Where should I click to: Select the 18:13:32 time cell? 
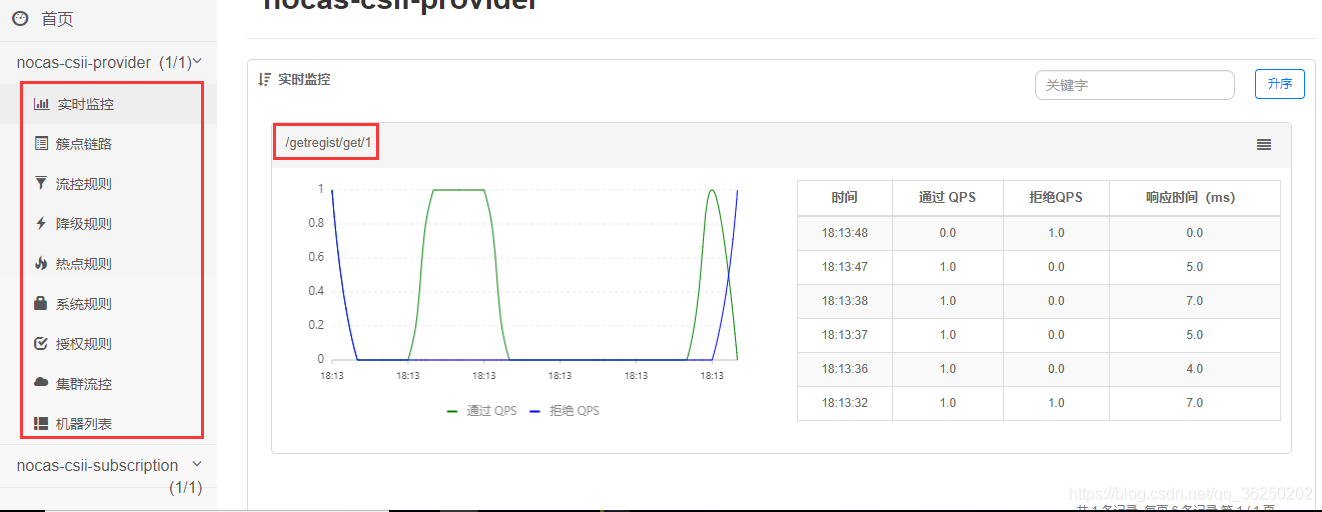(x=845, y=403)
